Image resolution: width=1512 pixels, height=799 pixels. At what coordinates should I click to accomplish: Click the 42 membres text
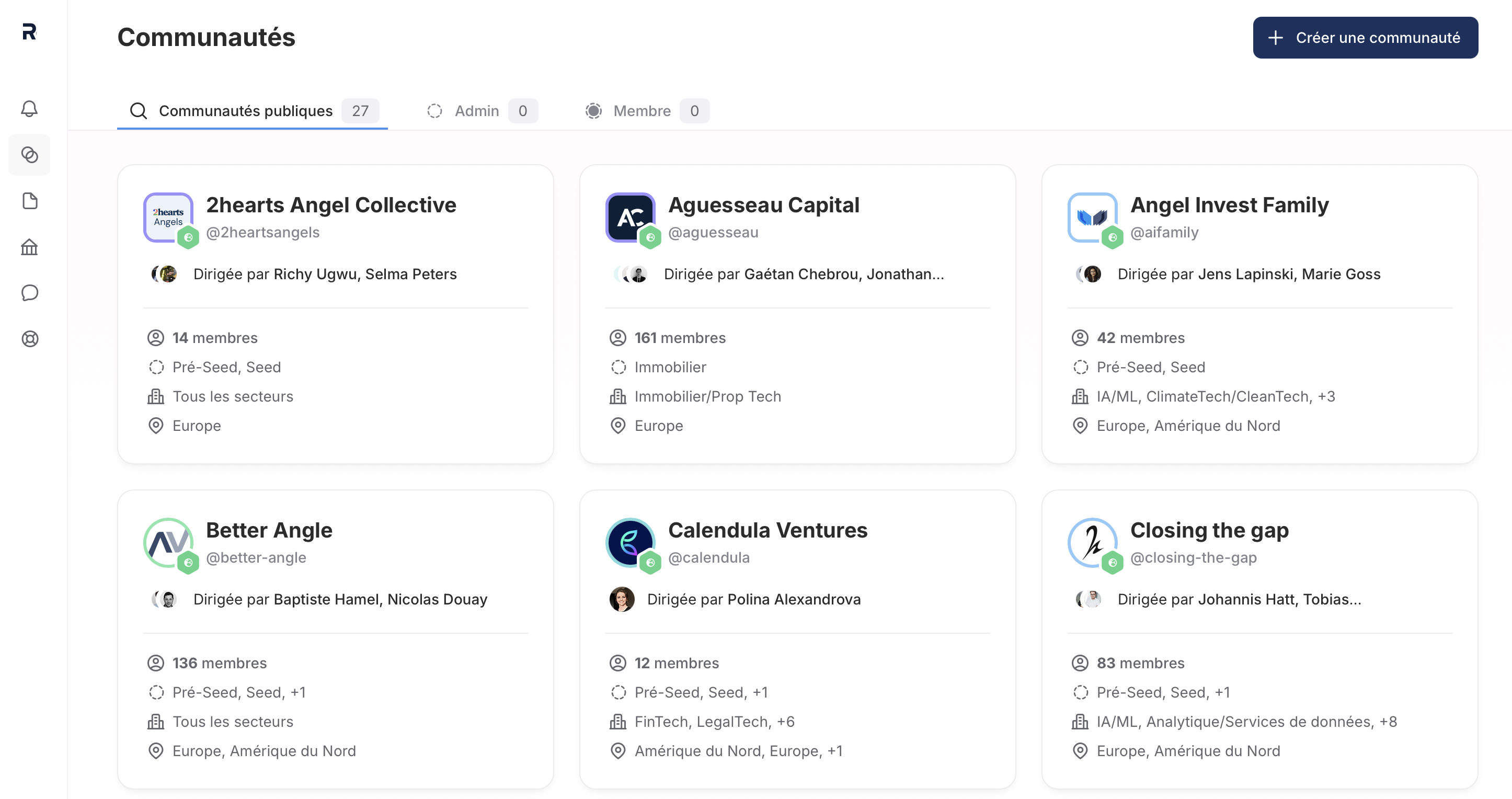[x=1140, y=338]
